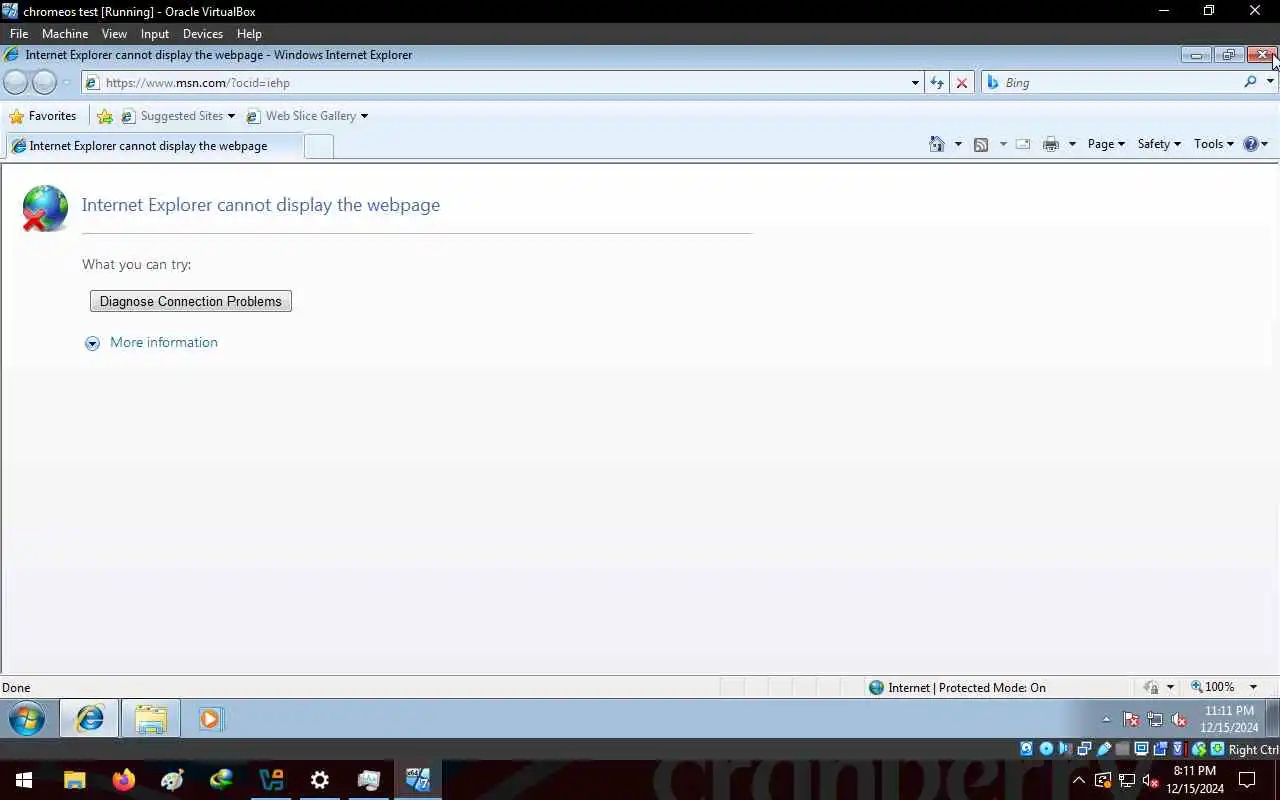
Task: Open the VirtualBox Help menu
Action: click(x=249, y=33)
